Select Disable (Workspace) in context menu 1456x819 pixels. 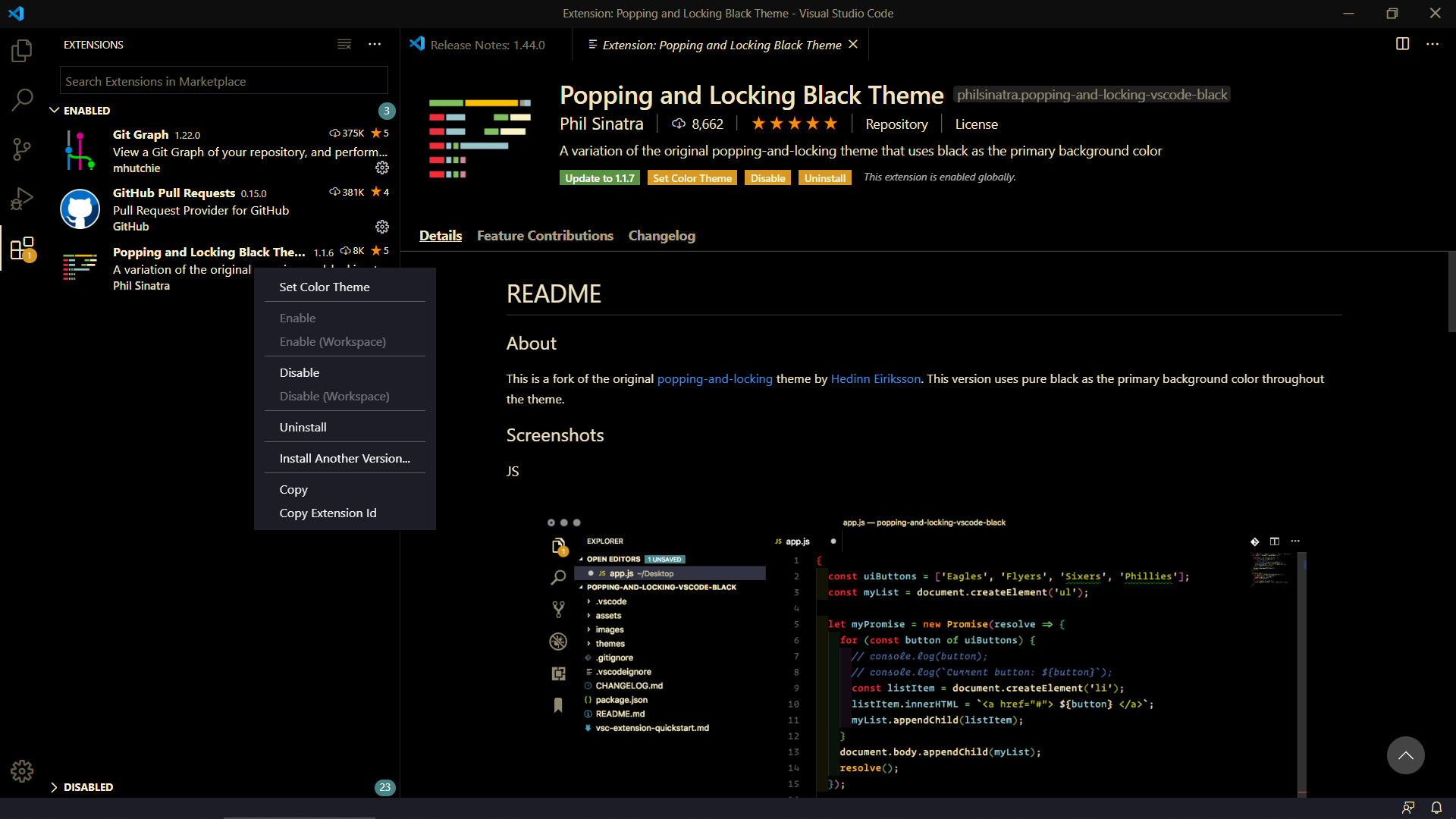coord(345,396)
